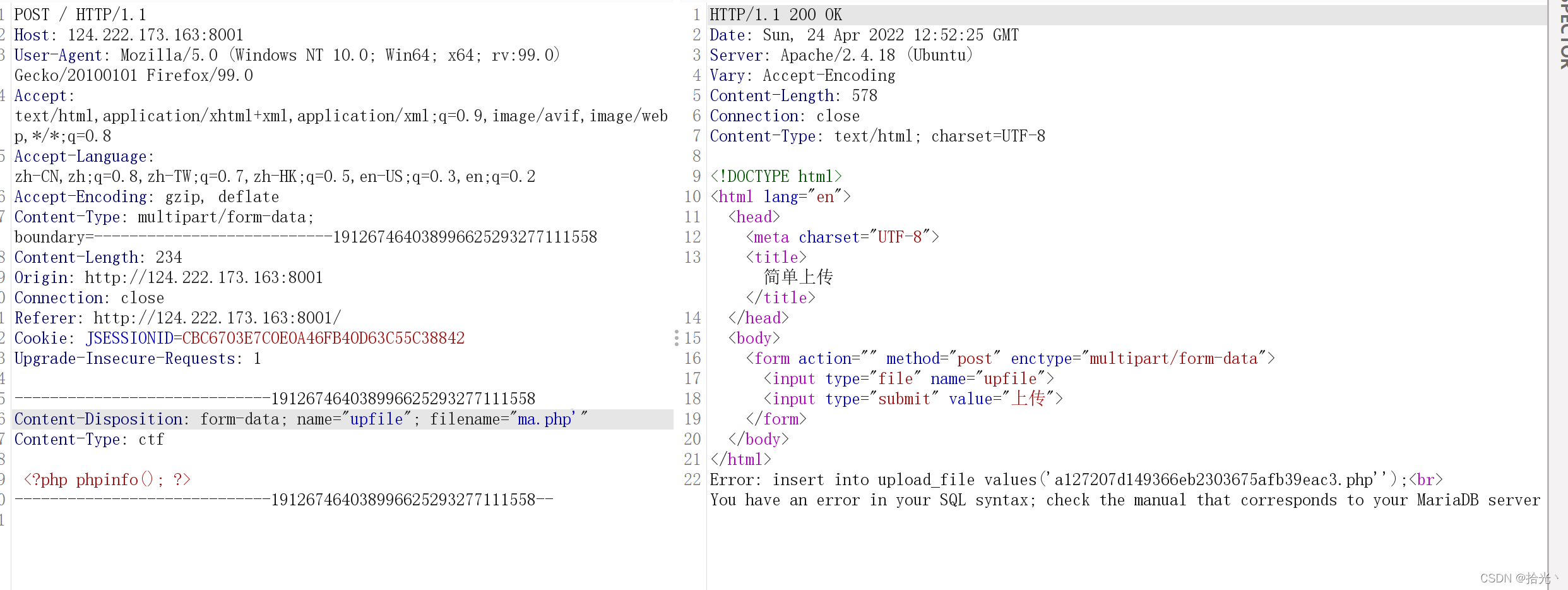Click the Origin header line
Screen dimensions: 1568x590
click(169, 277)
